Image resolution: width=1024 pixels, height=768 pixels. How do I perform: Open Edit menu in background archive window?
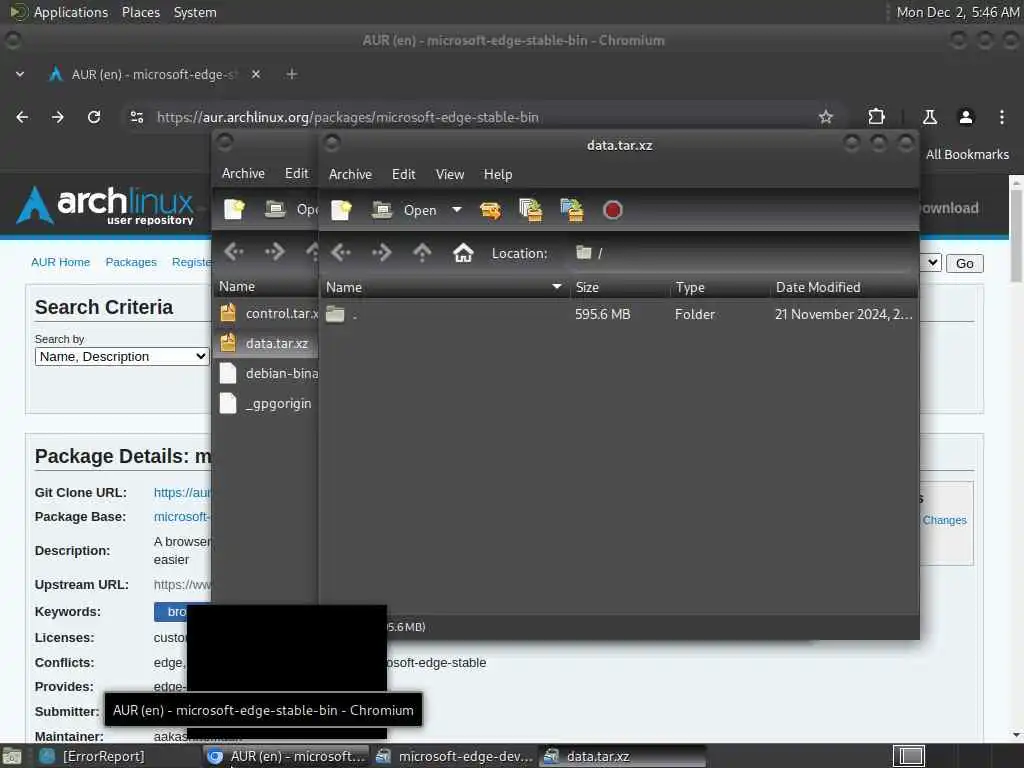tap(296, 174)
